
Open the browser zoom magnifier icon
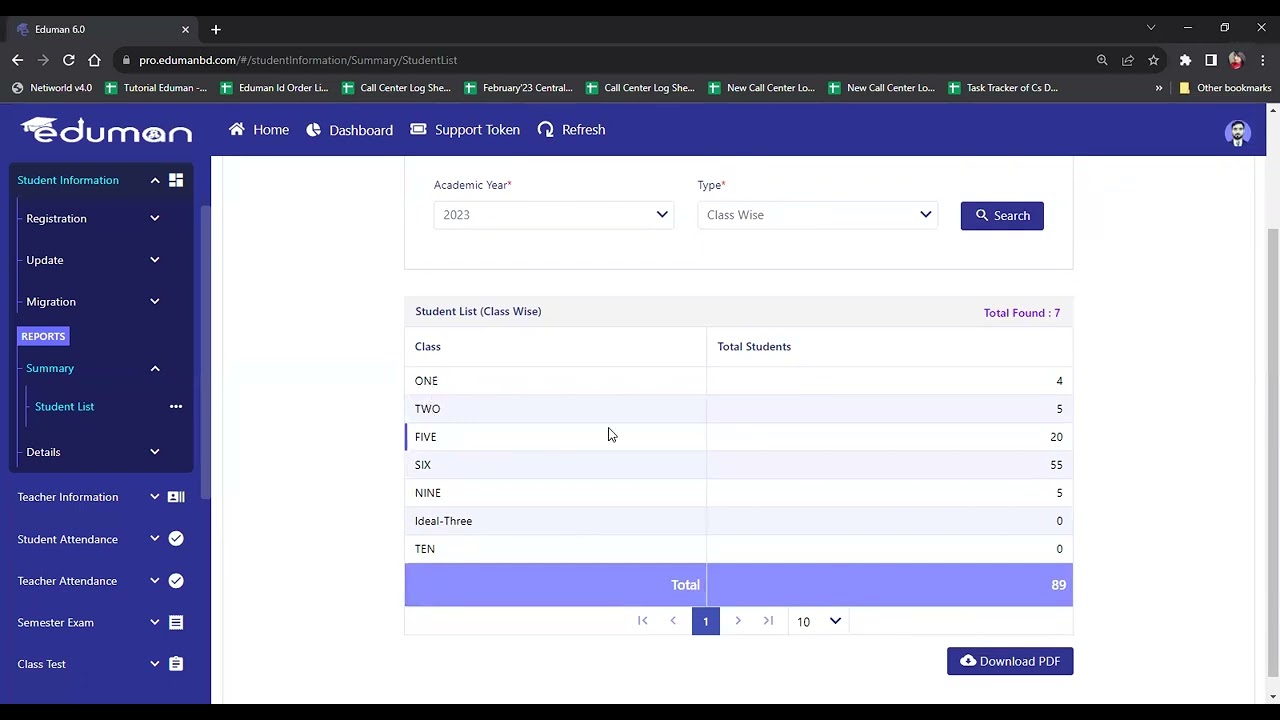point(1102,60)
